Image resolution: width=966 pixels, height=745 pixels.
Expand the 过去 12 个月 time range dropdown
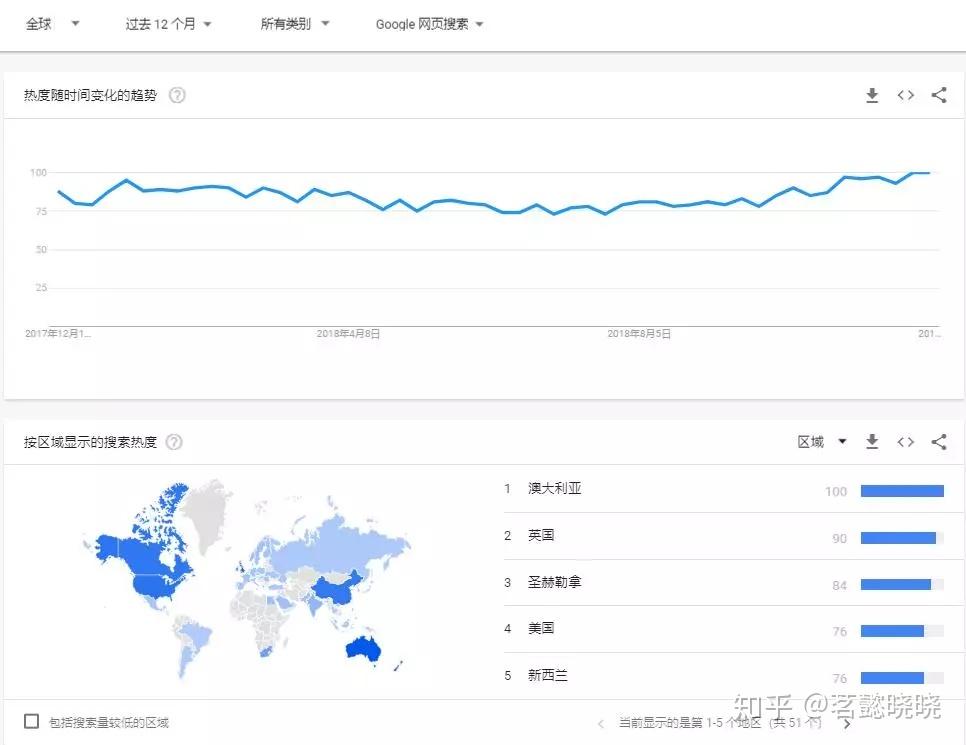168,24
